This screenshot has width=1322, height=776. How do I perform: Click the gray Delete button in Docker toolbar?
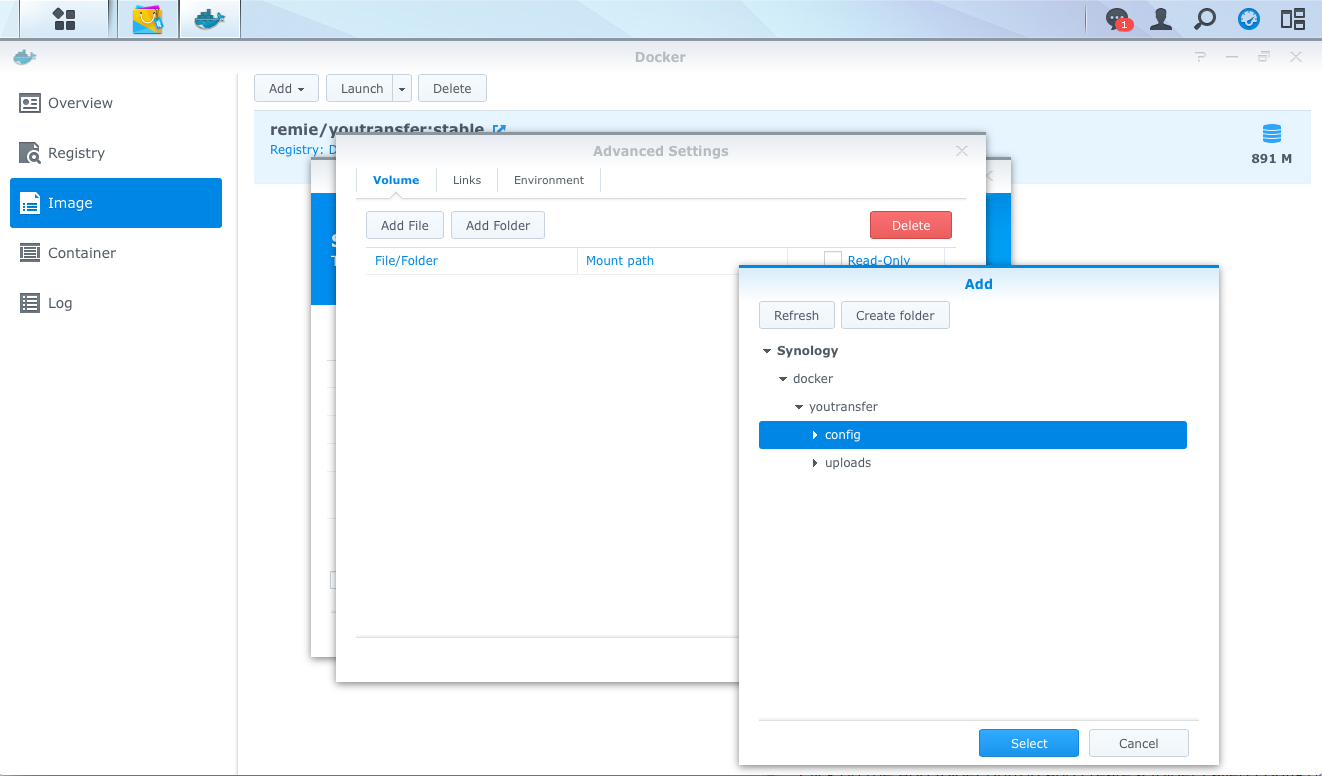pos(452,88)
